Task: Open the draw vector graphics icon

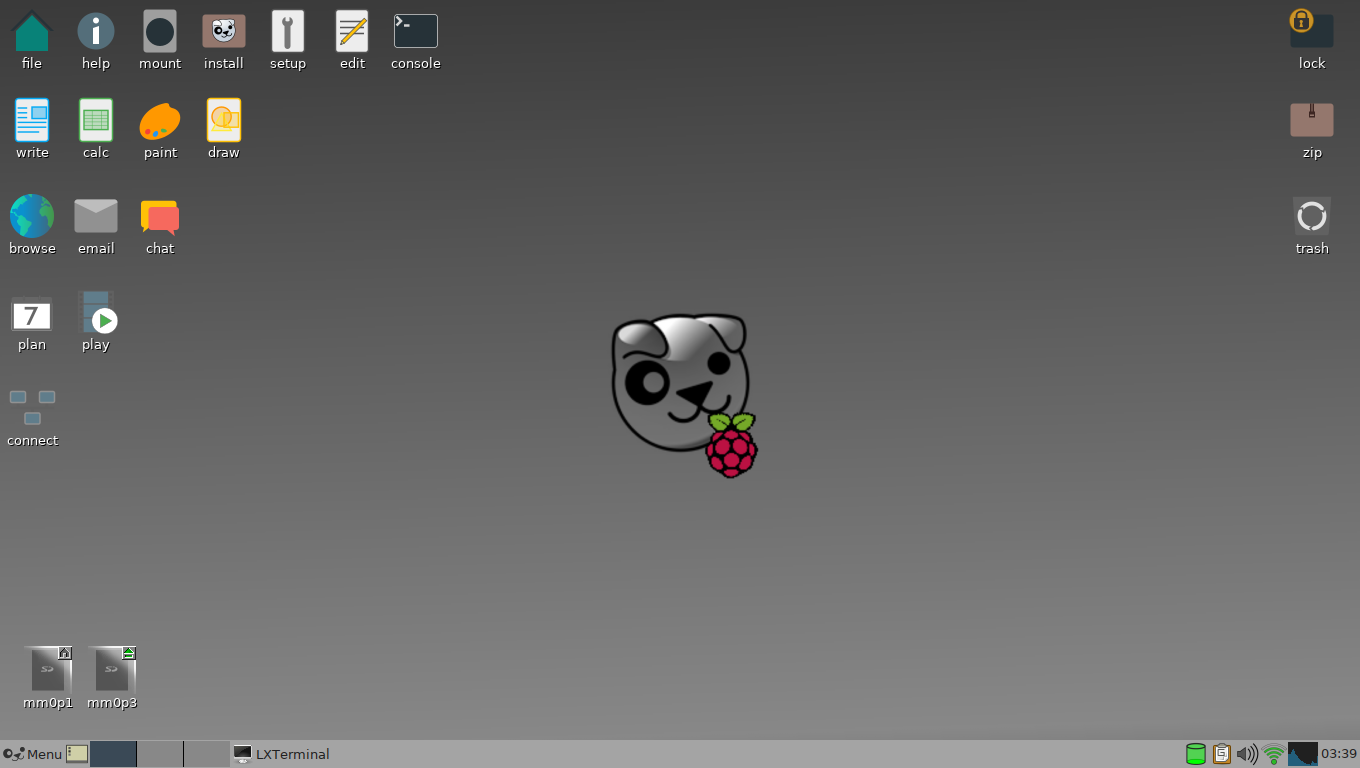Action: (x=224, y=120)
